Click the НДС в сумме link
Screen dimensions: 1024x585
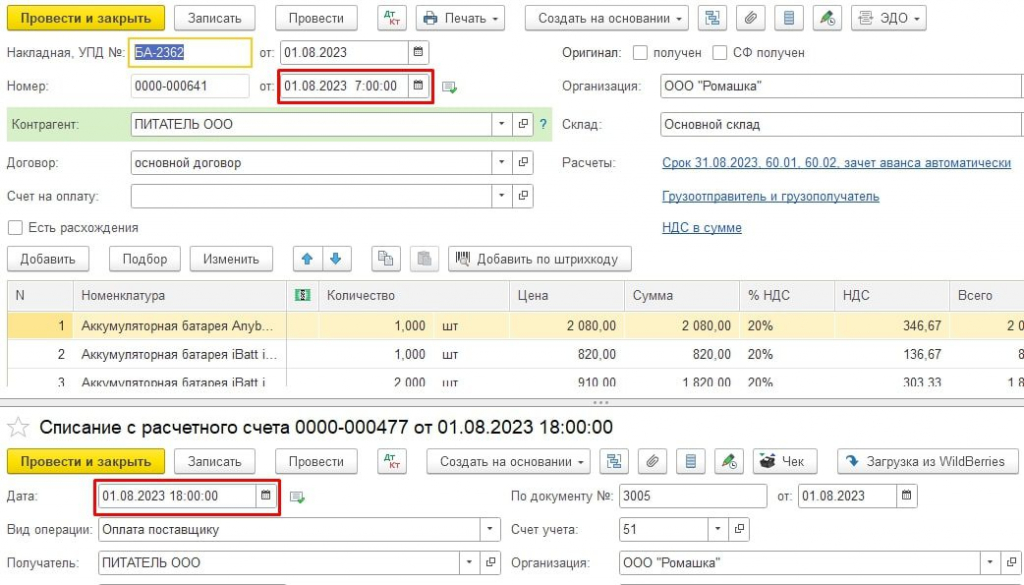[702, 228]
